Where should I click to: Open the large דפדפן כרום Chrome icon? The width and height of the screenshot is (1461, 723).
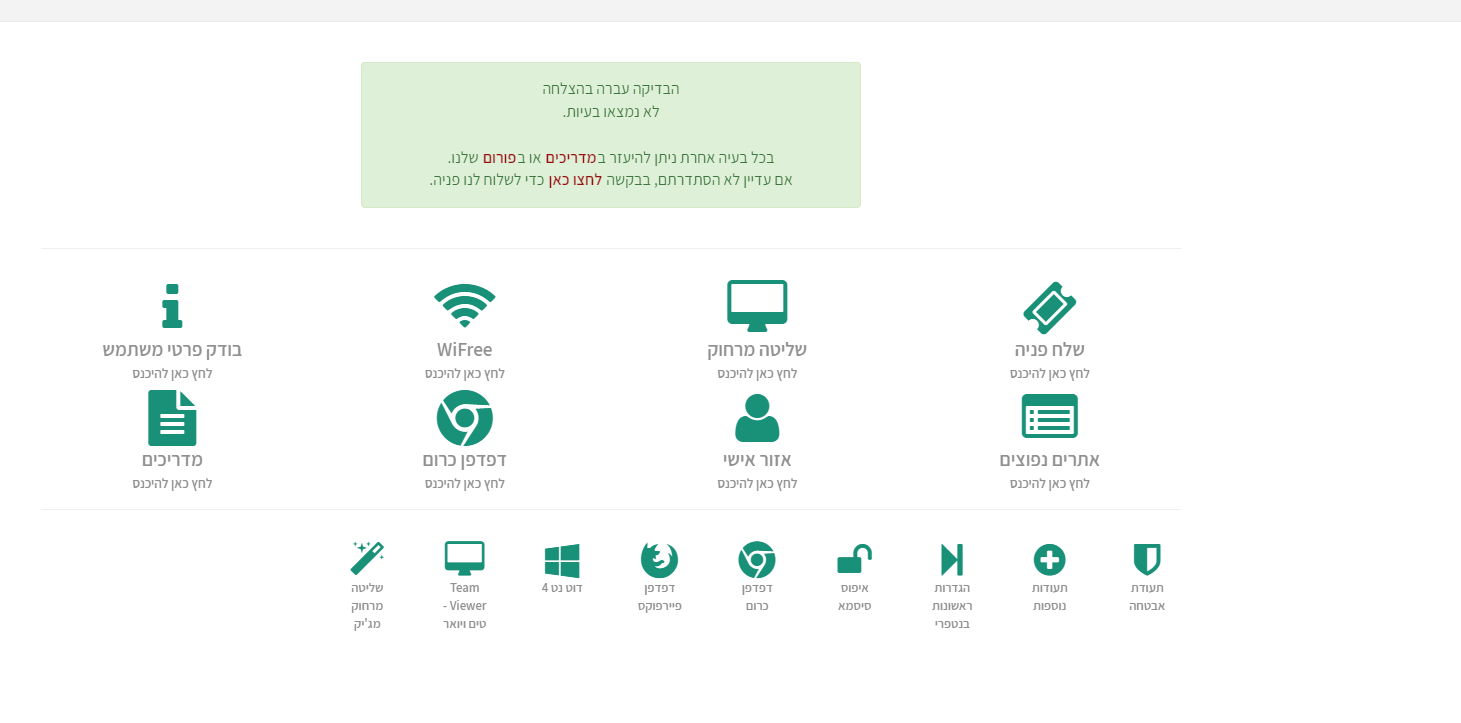point(464,417)
